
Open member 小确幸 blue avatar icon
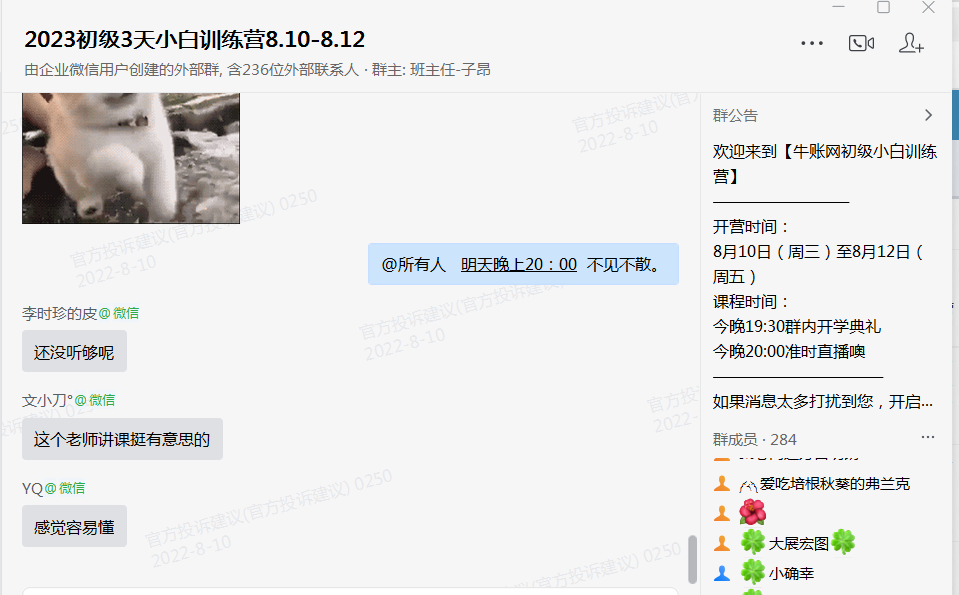point(722,573)
